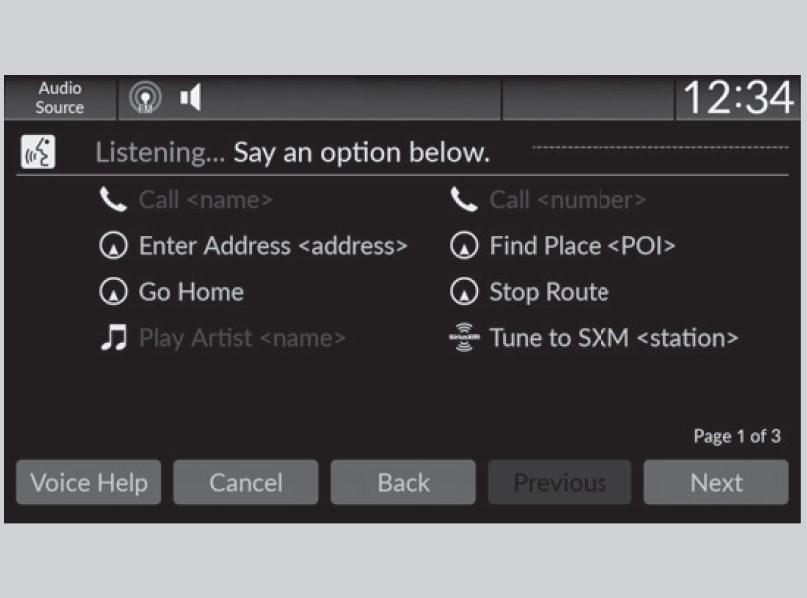Tap the navigation icon beside Go Home
807x598 pixels.
pyautogui.click(x=114, y=292)
